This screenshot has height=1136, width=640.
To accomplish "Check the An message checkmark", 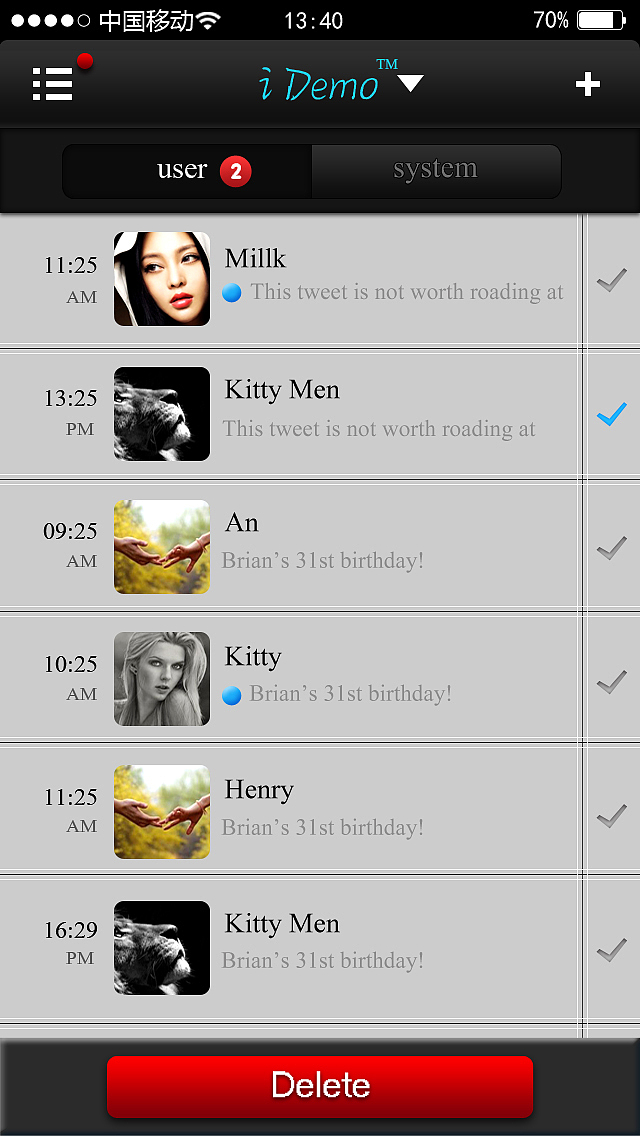I will click(x=612, y=547).
